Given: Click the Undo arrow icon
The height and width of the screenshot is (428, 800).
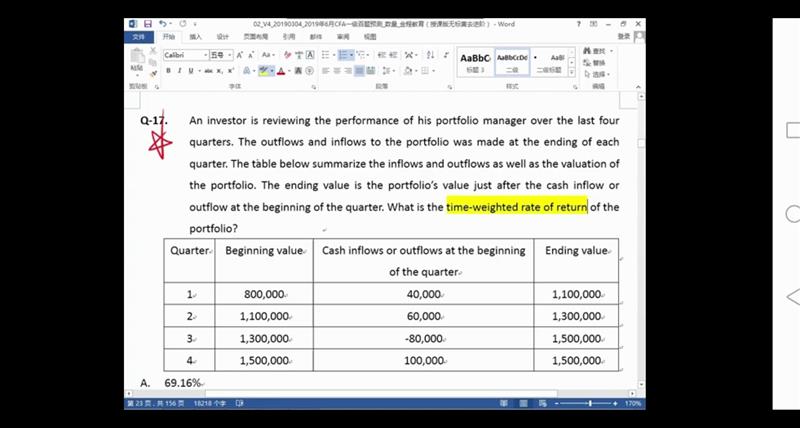Looking at the screenshot, I should click(162, 24).
